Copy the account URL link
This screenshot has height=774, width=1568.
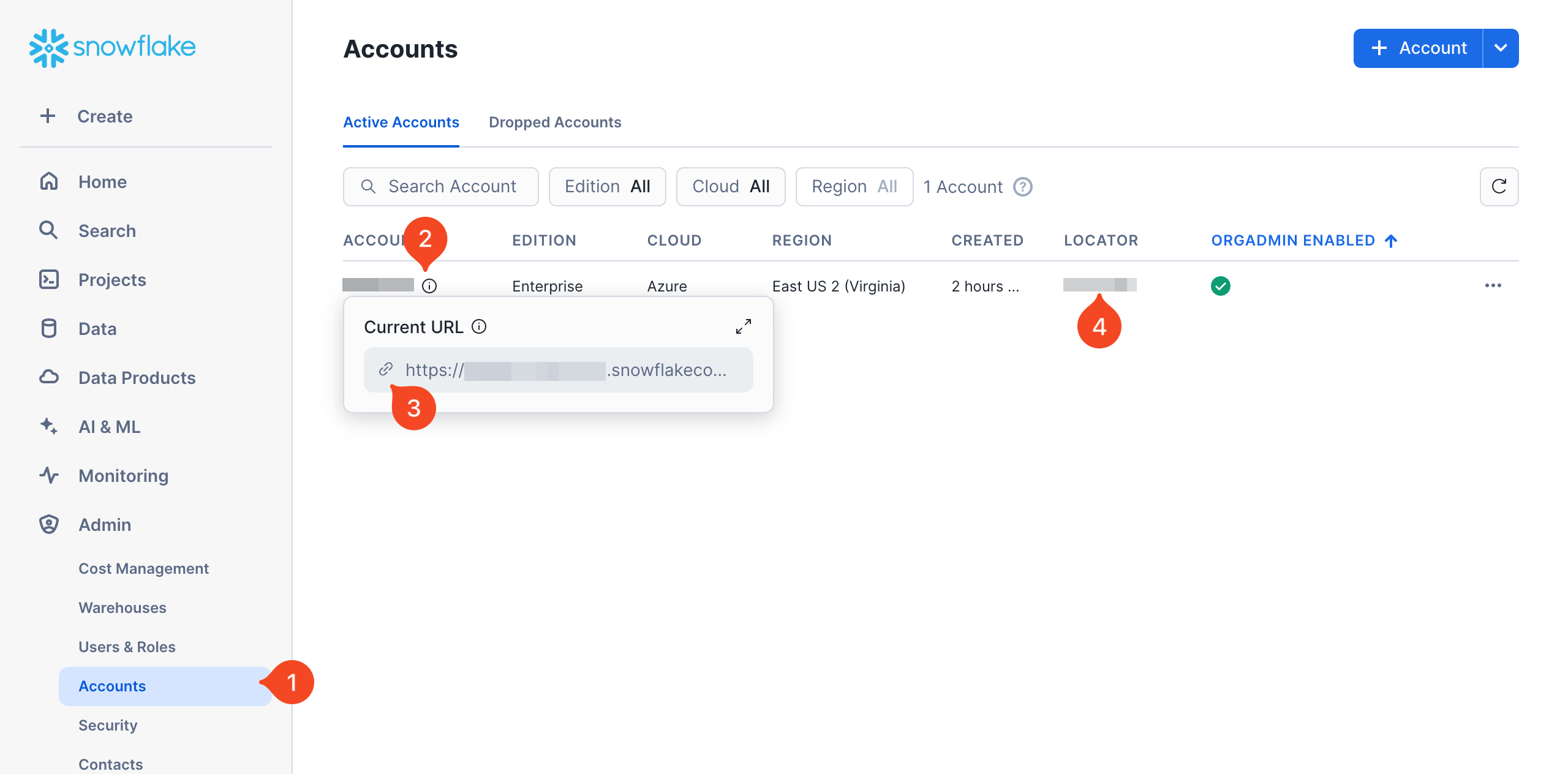click(x=559, y=370)
